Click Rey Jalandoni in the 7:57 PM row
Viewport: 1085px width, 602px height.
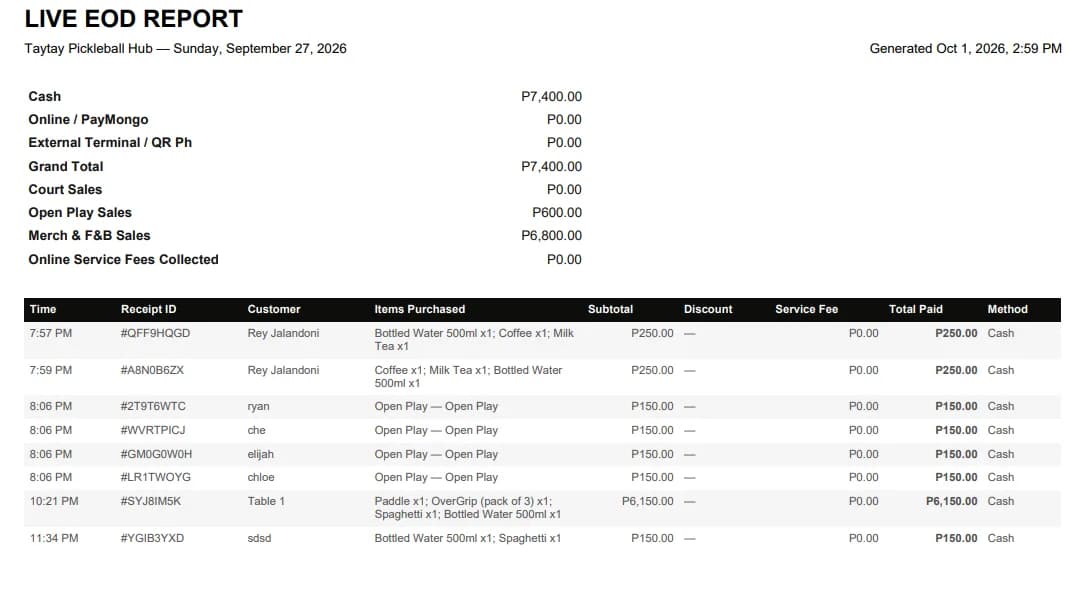(x=283, y=333)
